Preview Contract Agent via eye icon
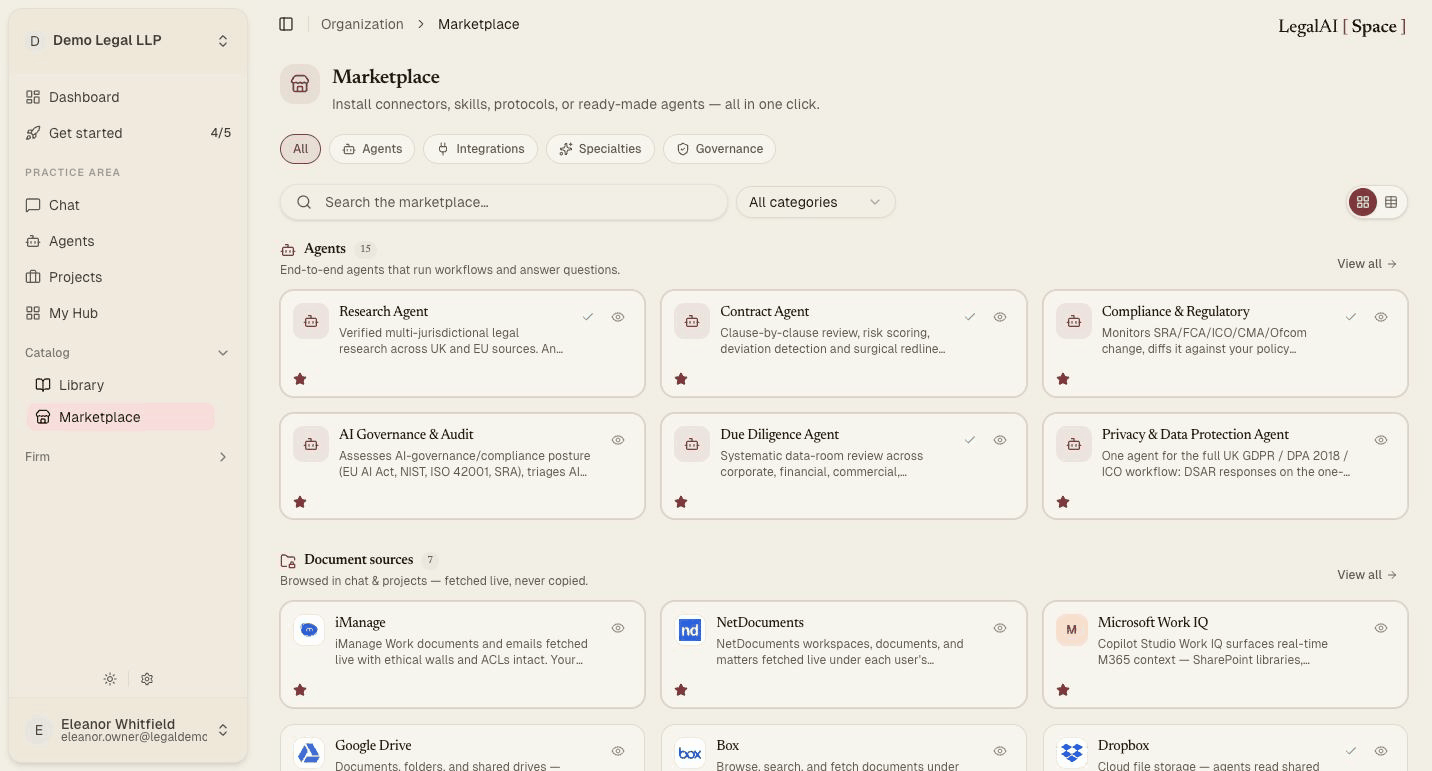Screen dimensions: 1432x771 click(1000, 317)
